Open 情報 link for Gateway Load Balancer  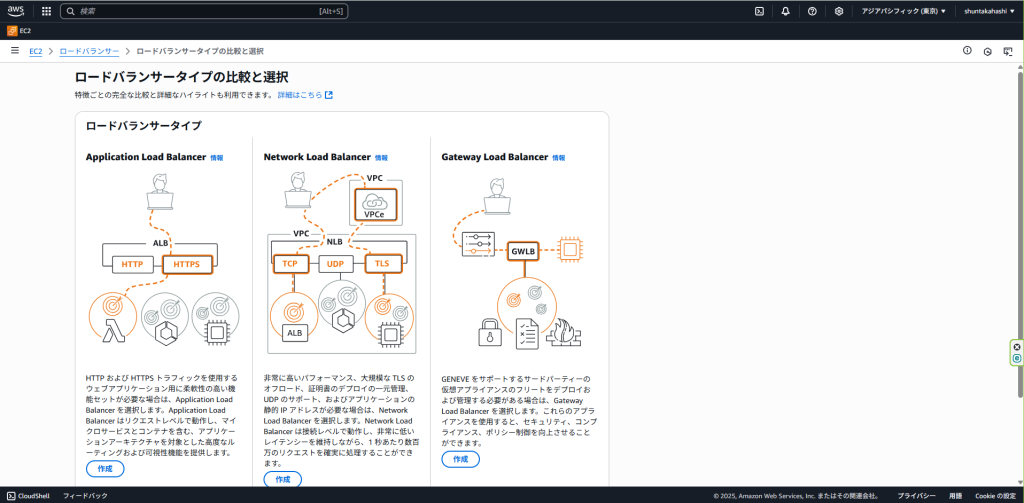pyautogui.click(x=559, y=157)
